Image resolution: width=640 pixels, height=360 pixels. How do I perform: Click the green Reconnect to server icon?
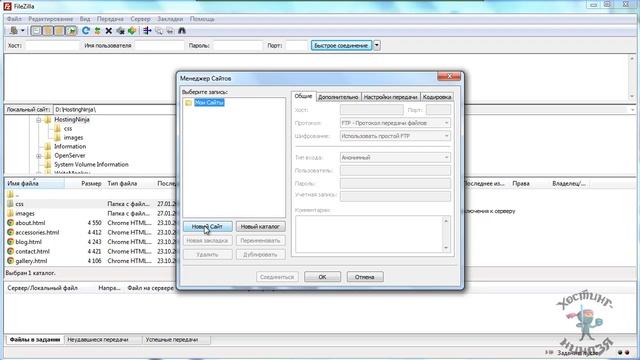(x=132, y=31)
